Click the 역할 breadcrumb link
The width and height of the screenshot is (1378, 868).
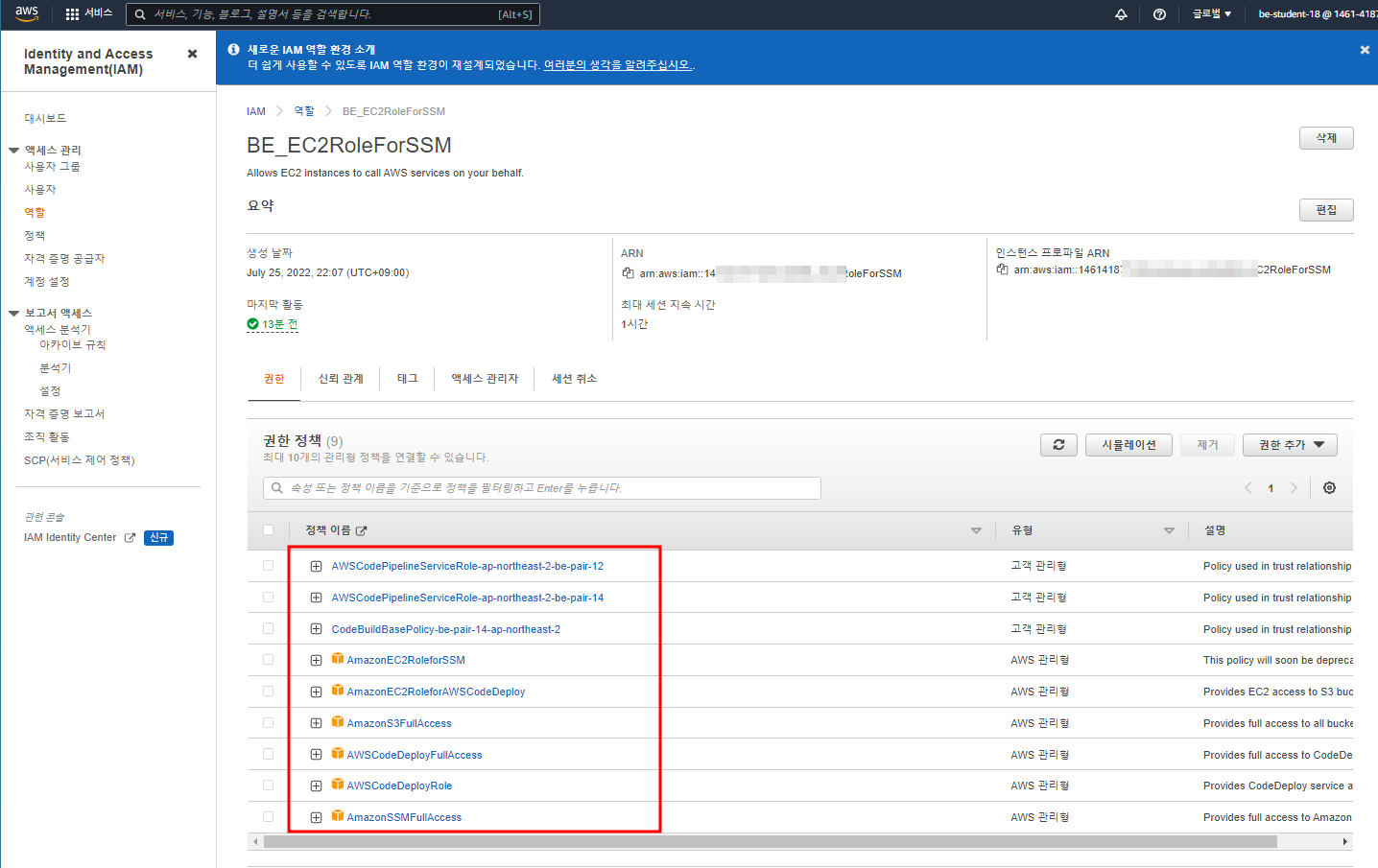coord(304,111)
